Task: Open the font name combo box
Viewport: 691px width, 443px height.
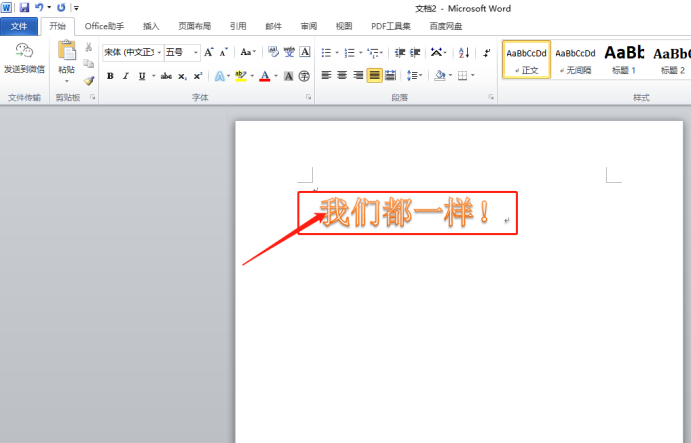Action: [133, 52]
